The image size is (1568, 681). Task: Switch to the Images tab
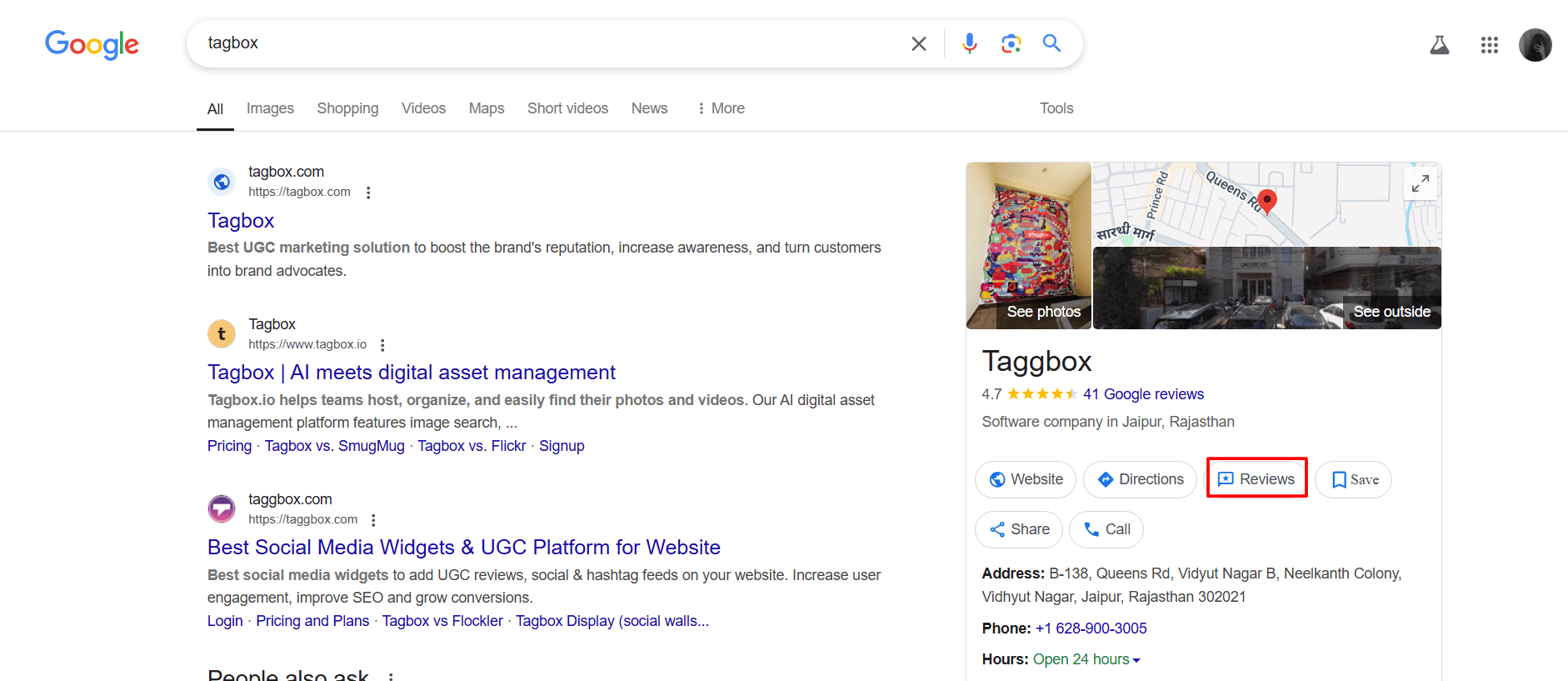pos(270,108)
